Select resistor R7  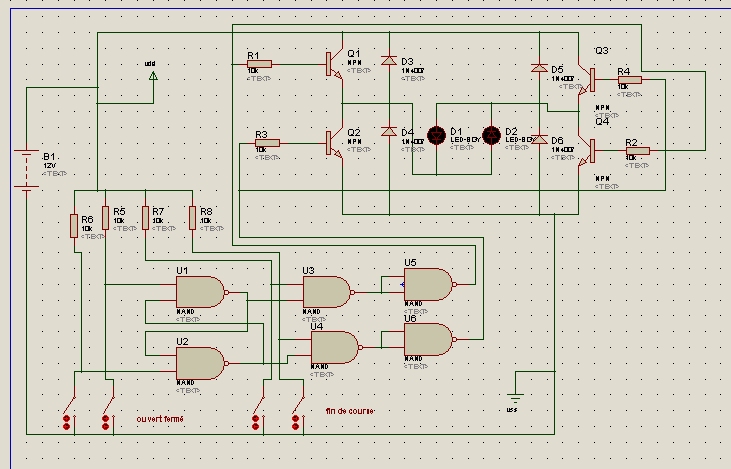pyautogui.click(x=145, y=218)
